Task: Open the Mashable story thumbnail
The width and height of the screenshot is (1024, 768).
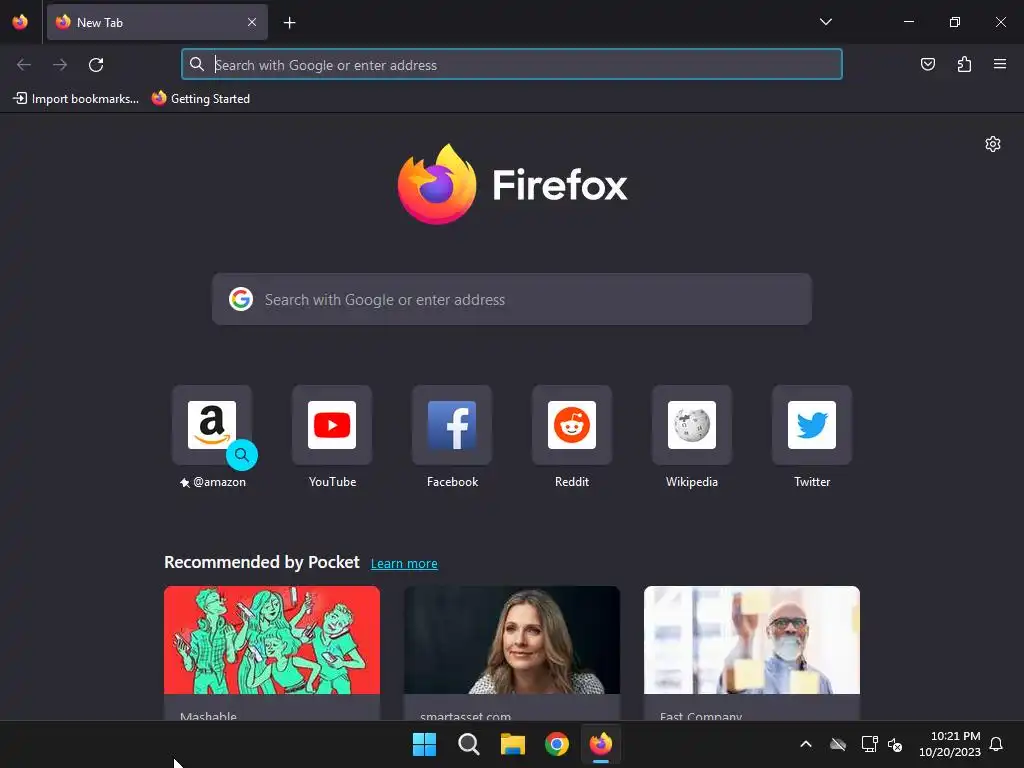Action: 272,640
